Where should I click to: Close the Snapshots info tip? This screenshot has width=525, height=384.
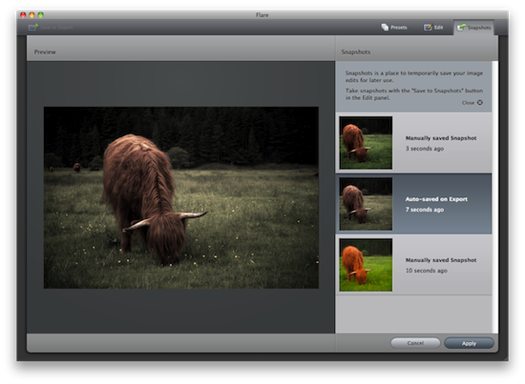(x=480, y=102)
